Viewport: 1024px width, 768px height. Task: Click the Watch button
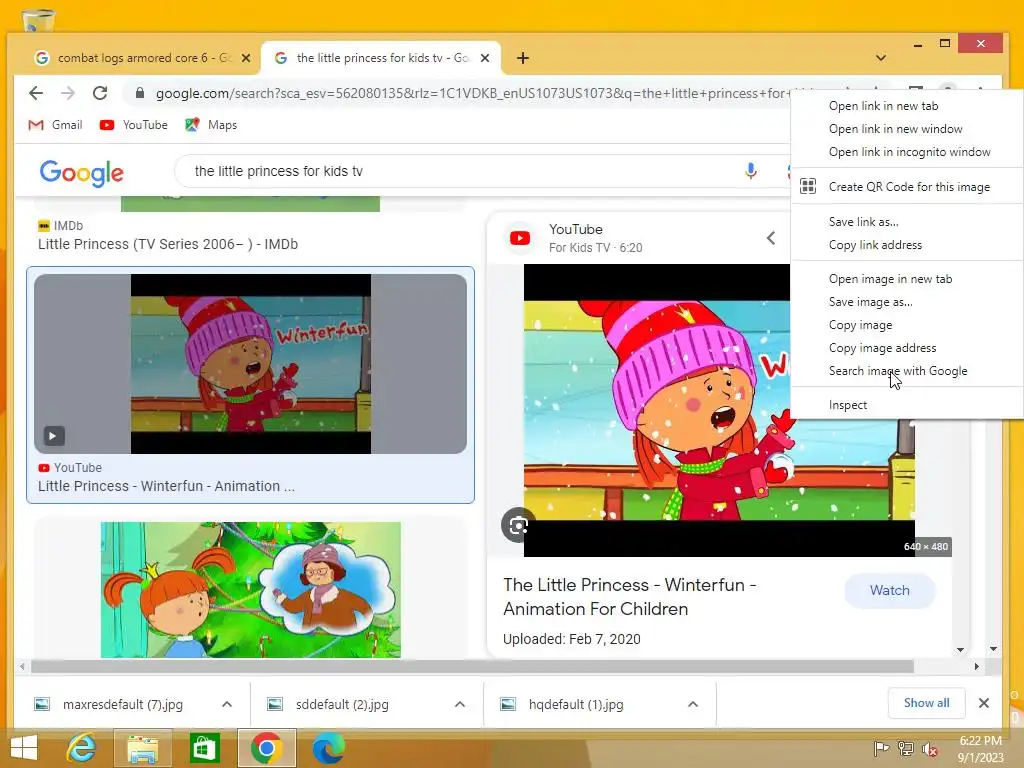pyautogui.click(x=889, y=590)
